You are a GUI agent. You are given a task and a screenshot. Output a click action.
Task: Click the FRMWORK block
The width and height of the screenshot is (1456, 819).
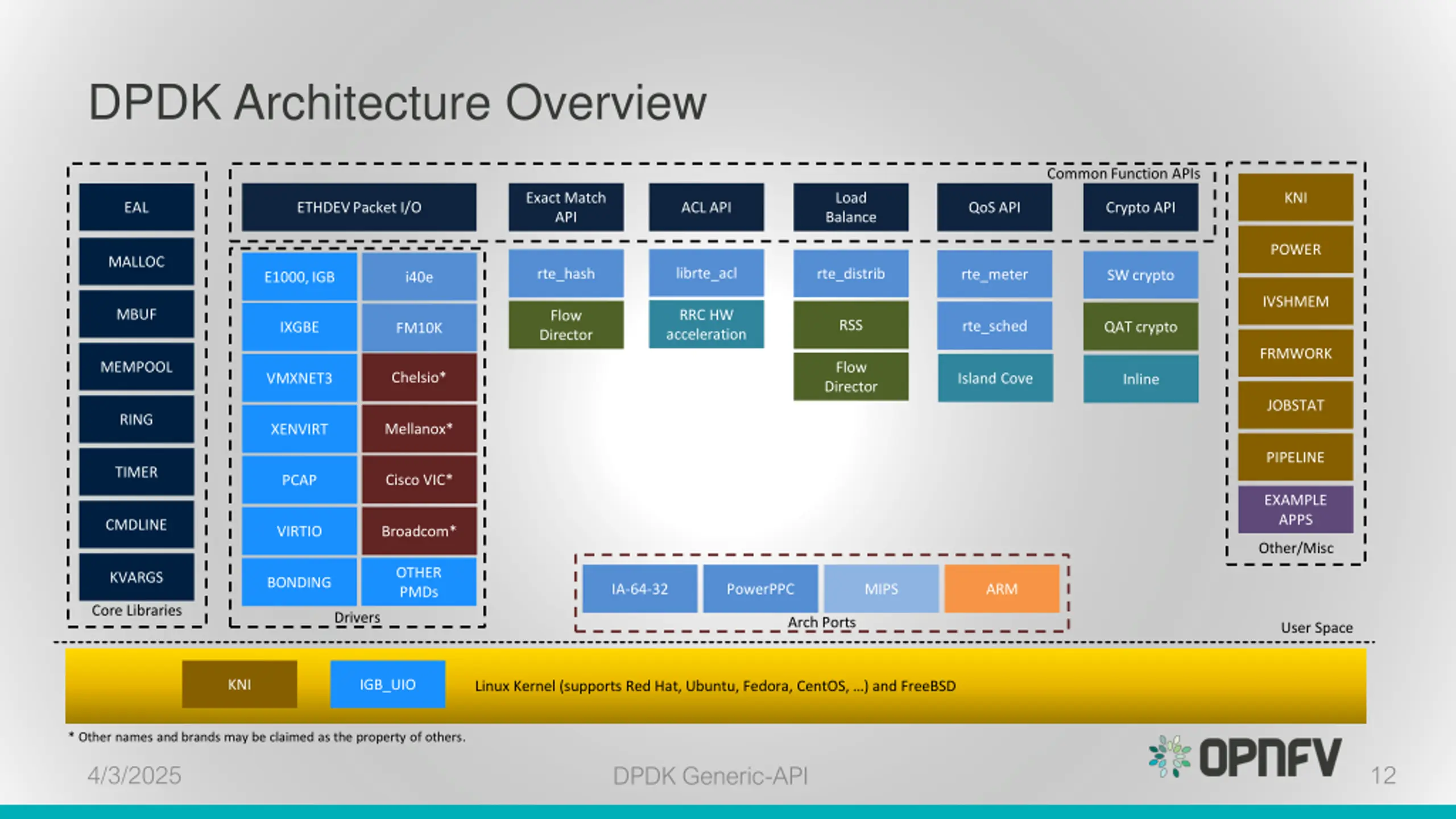coord(1296,353)
